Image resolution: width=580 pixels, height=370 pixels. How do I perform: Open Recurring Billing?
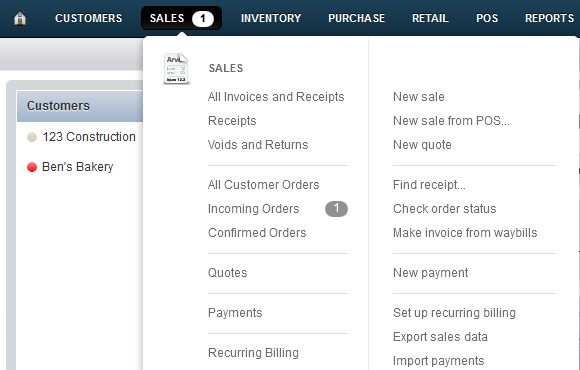(x=253, y=353)
